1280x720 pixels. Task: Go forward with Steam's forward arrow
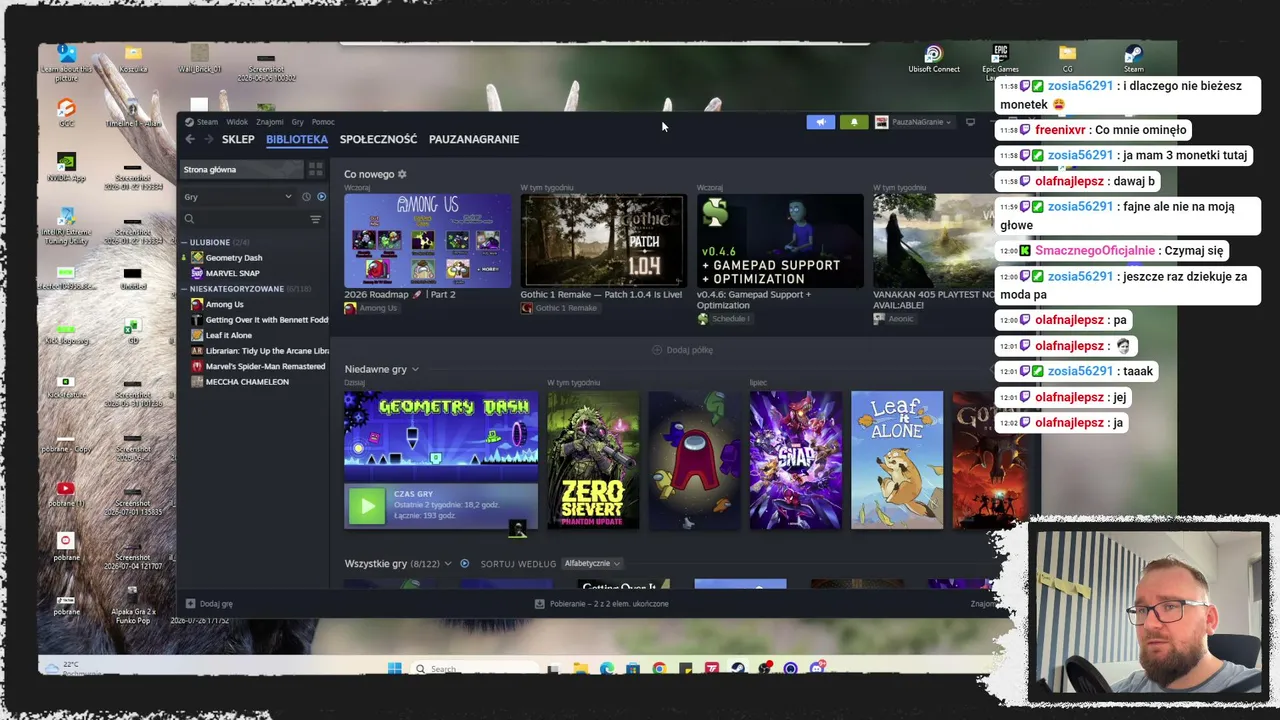tap(208, 139)
